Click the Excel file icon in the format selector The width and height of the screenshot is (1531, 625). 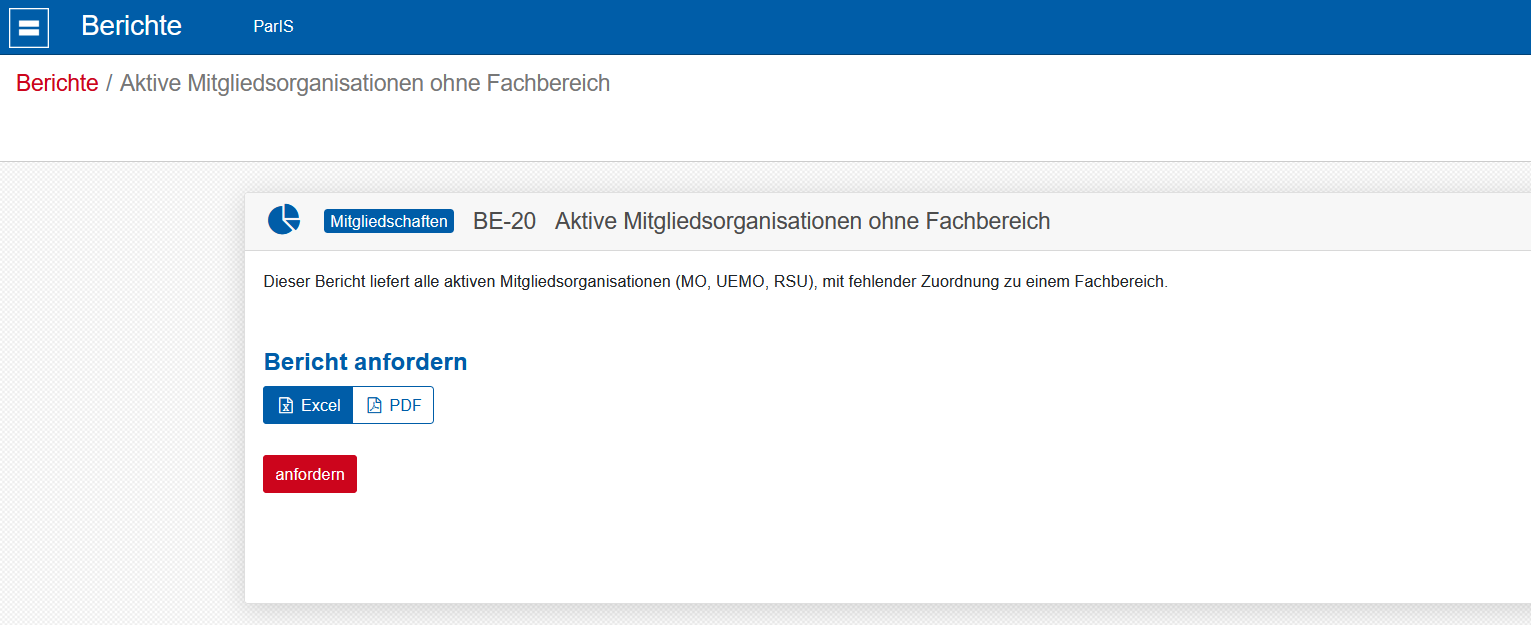[x=285, y=405]
